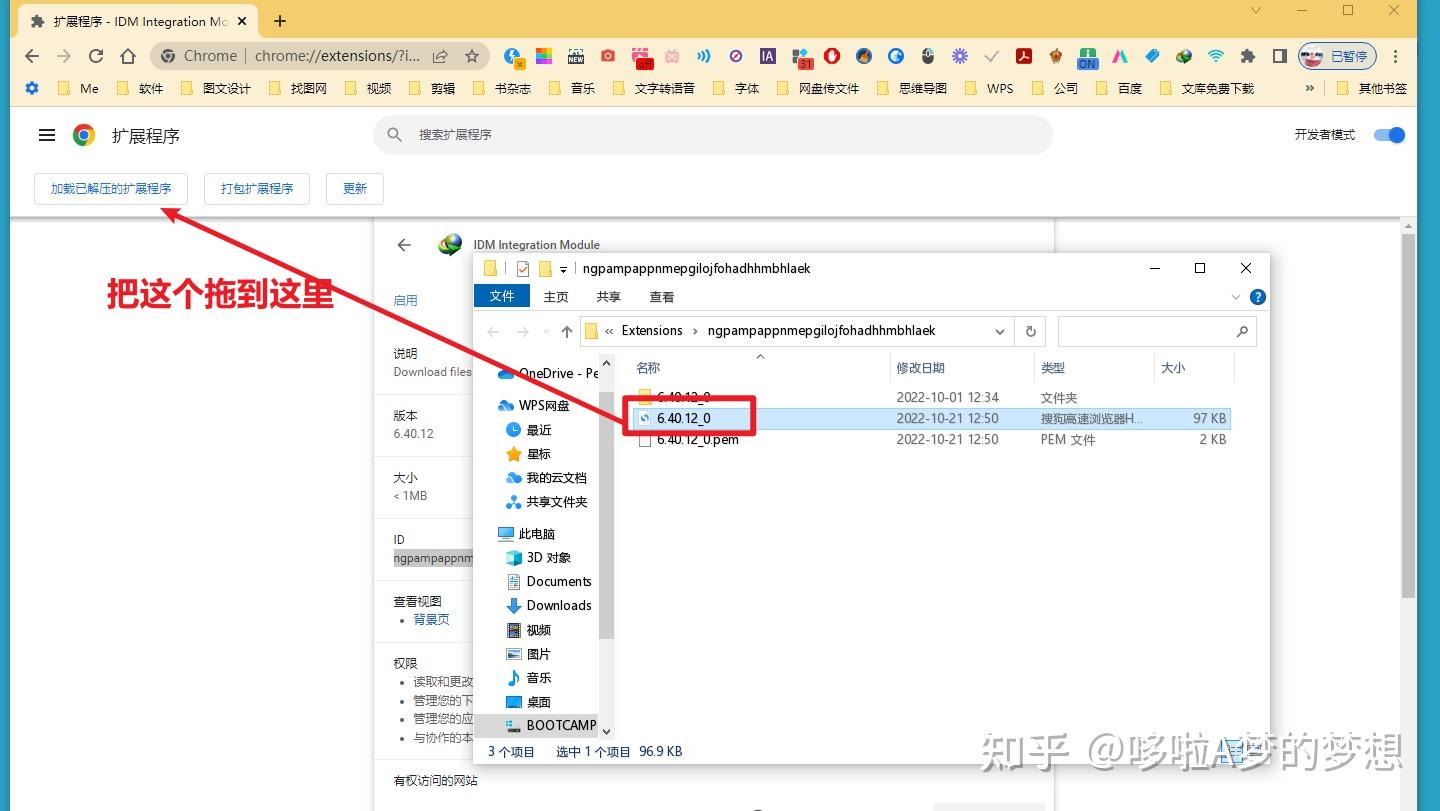Click the blue price tag extension icon

pos(1152,57)
